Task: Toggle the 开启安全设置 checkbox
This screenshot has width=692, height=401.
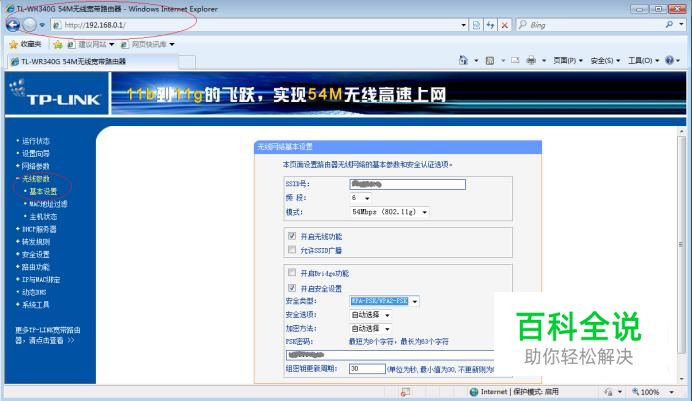Action: coord(292,288)
